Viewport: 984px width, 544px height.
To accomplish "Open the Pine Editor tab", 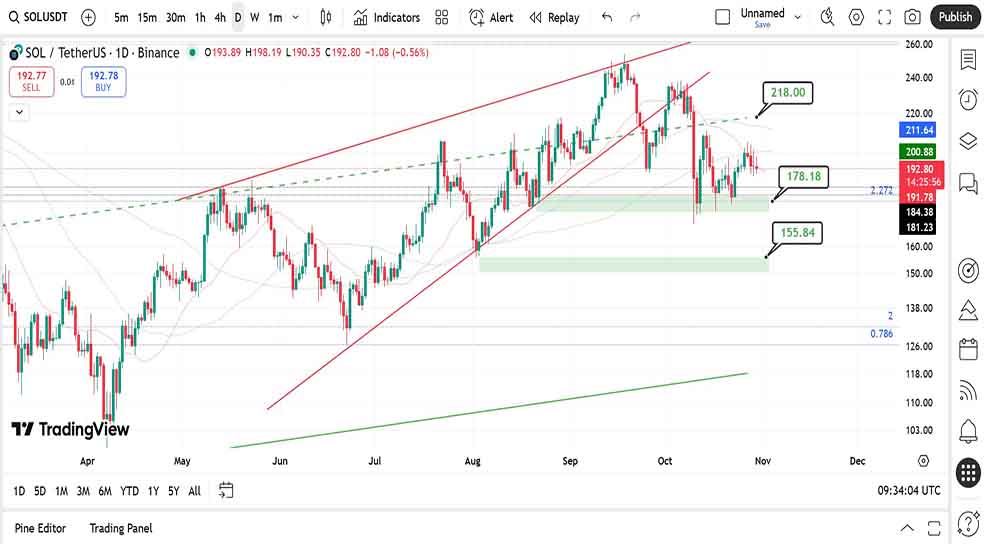I will 41,528.
